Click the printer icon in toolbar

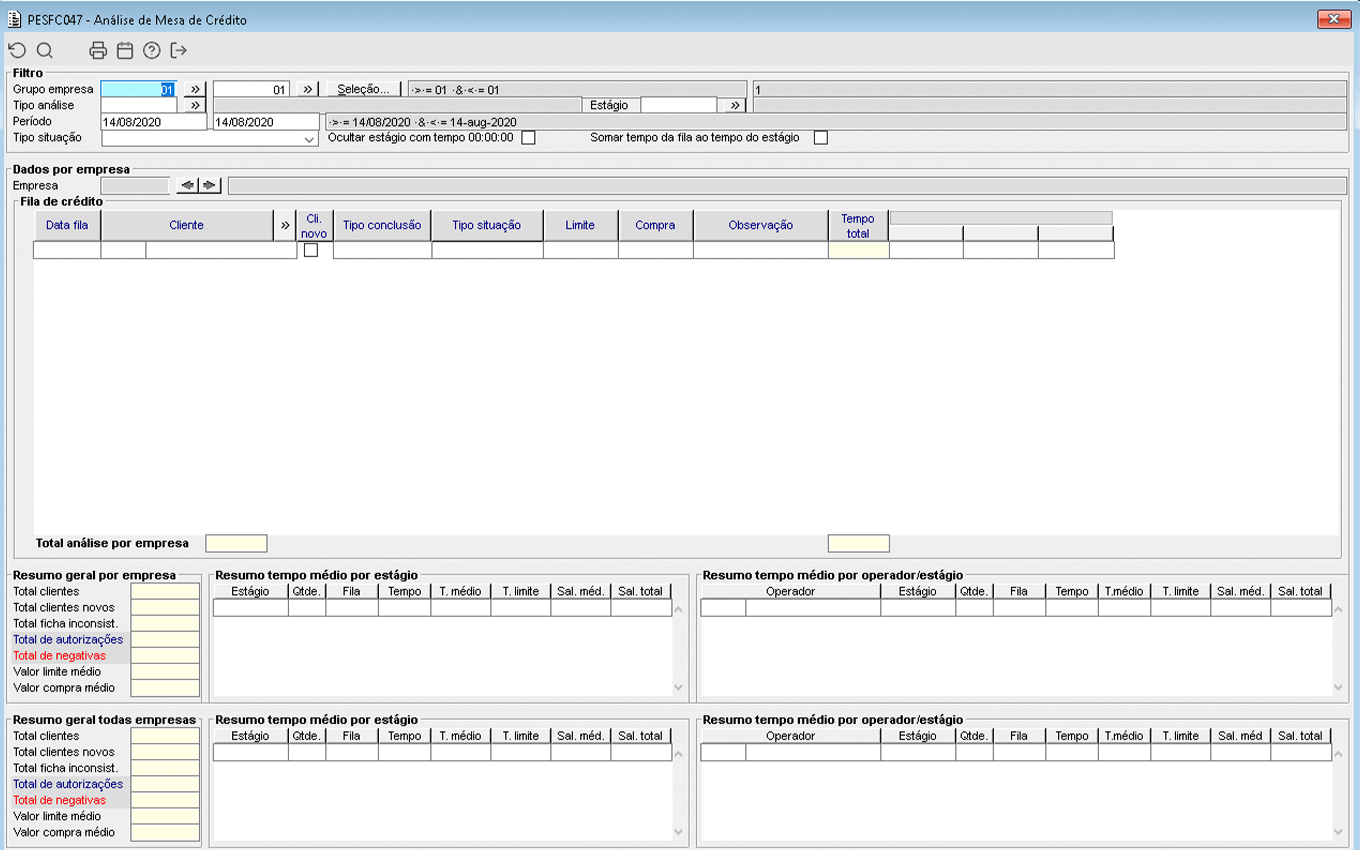[97, 50]
